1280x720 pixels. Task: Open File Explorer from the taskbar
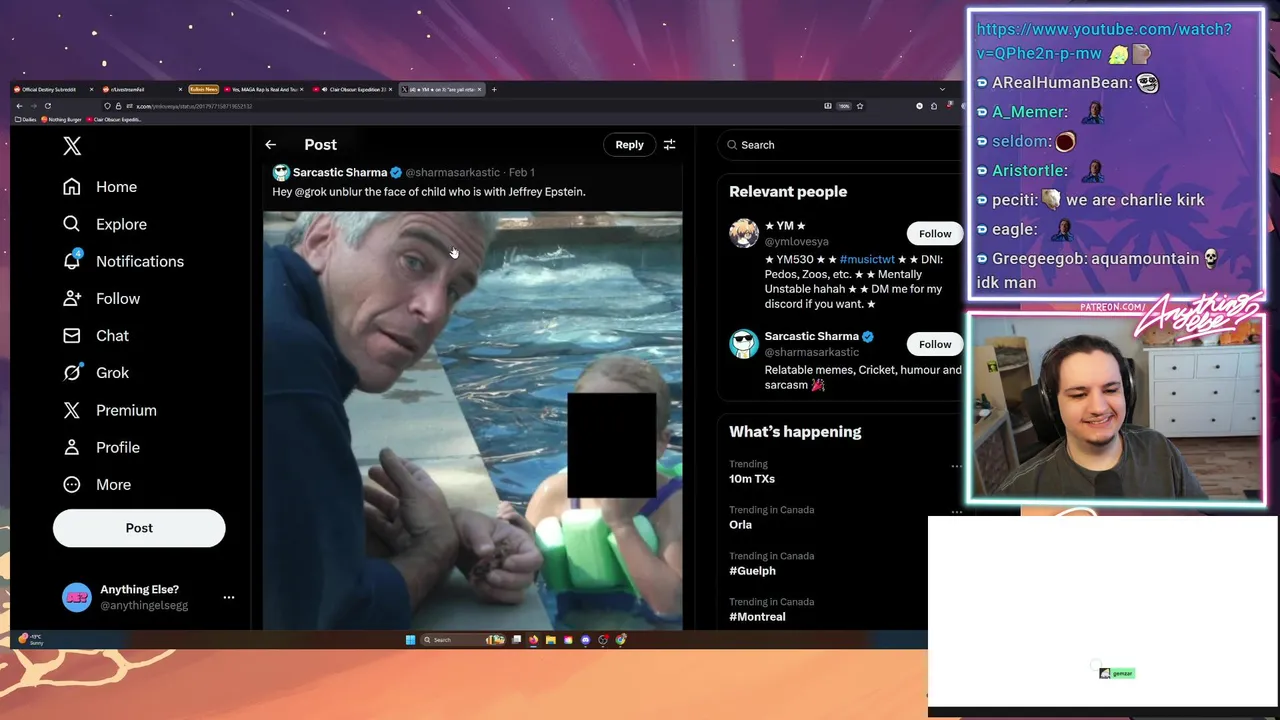551,640
